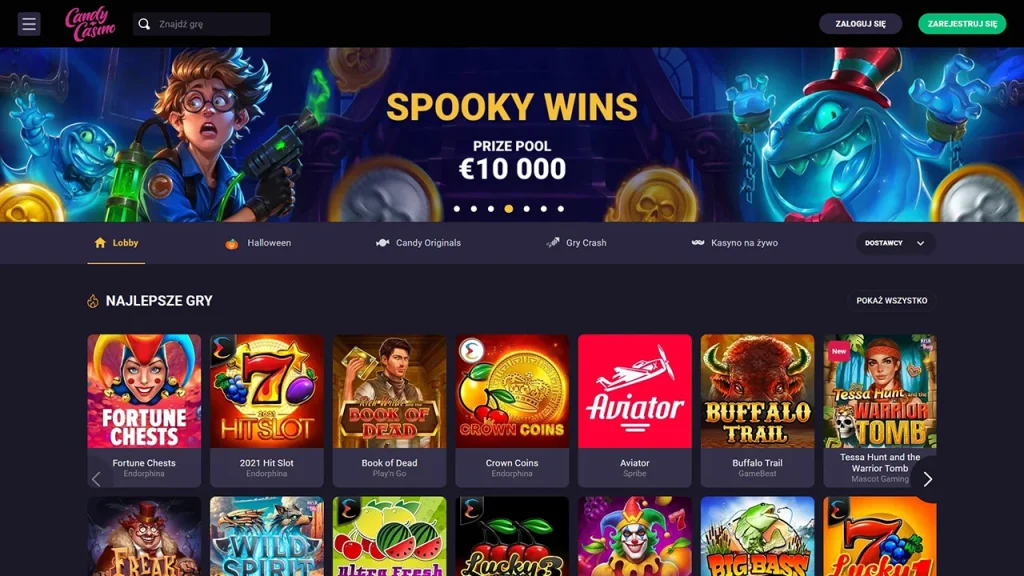Click the Candy Originals candy icon
1024x576 pixels.
pyautogui.click(x=383, y=243)
